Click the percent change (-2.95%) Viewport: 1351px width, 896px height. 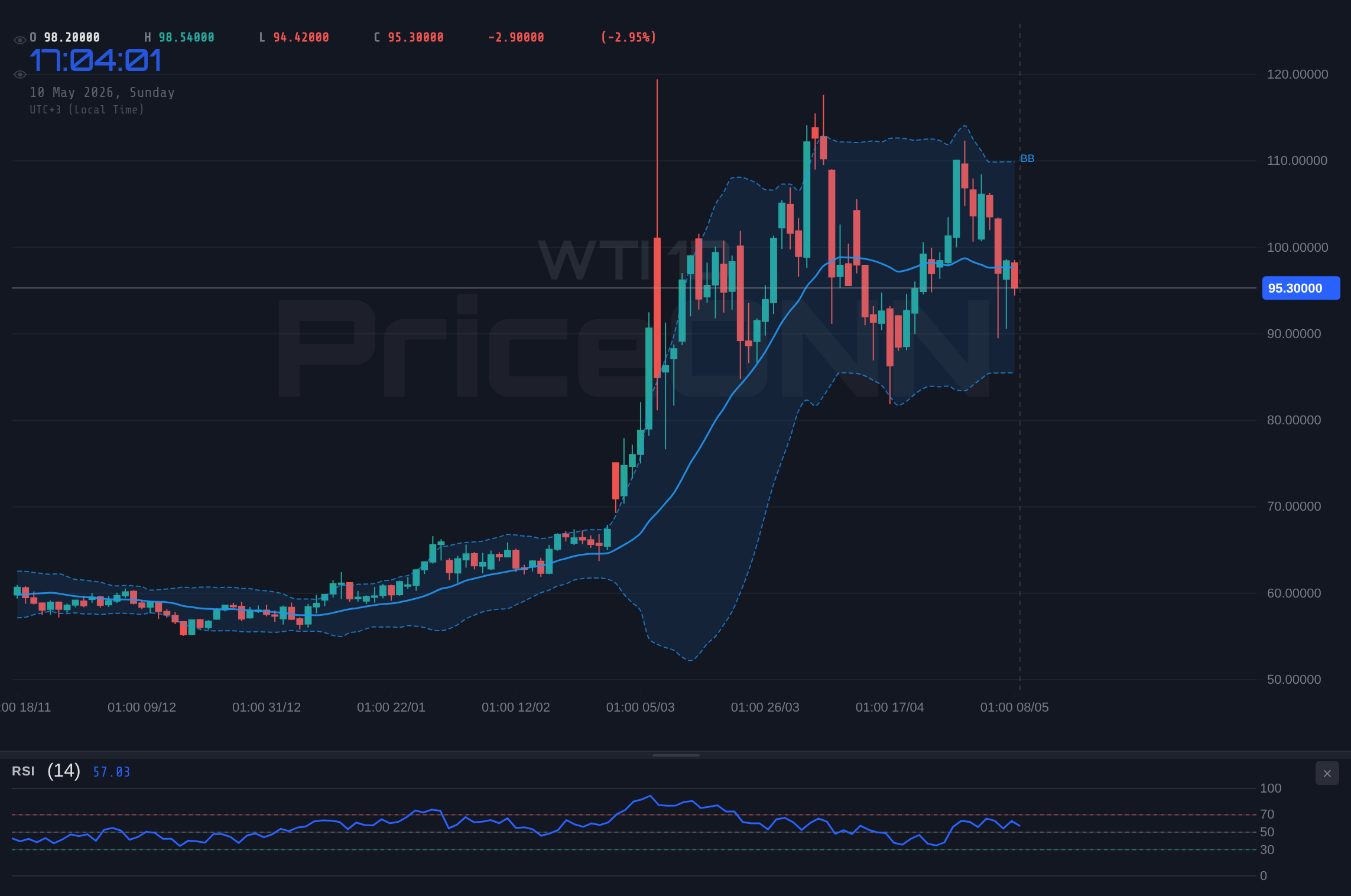click(628, 37)
